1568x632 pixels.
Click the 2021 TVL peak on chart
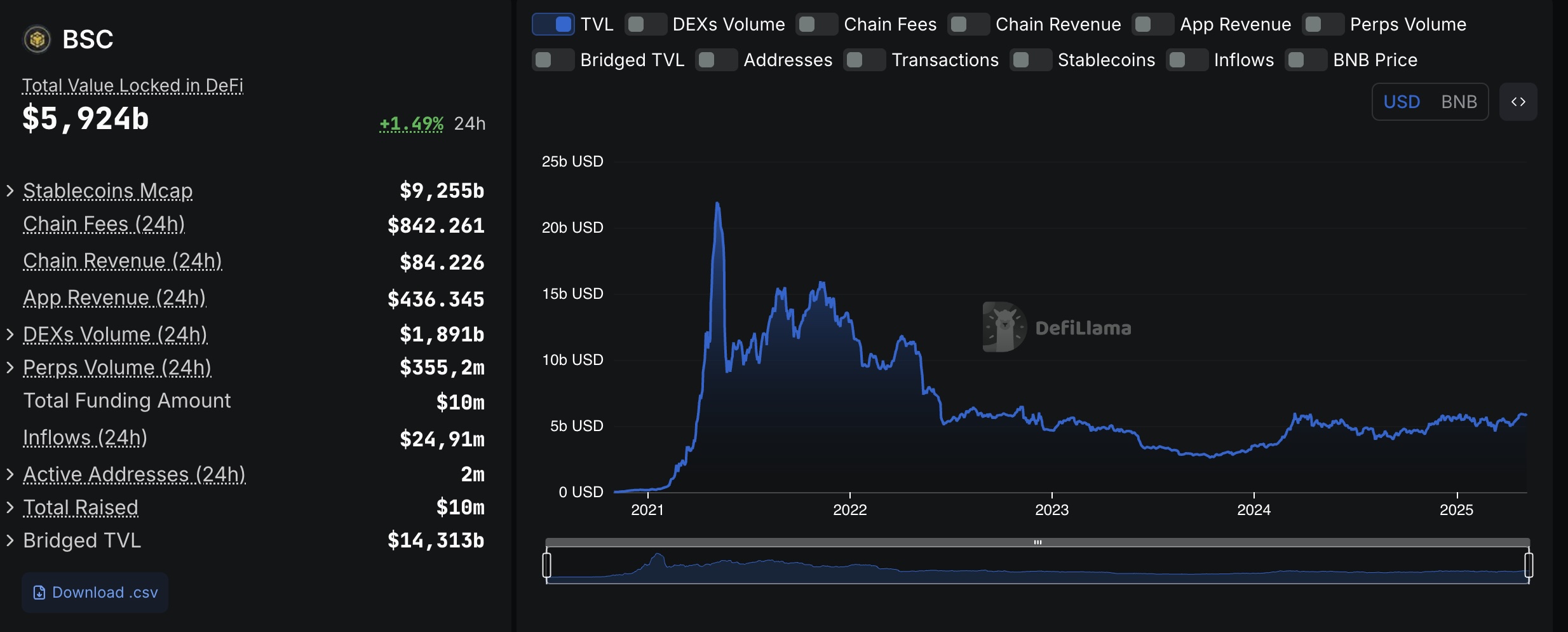tap(717, 204)
